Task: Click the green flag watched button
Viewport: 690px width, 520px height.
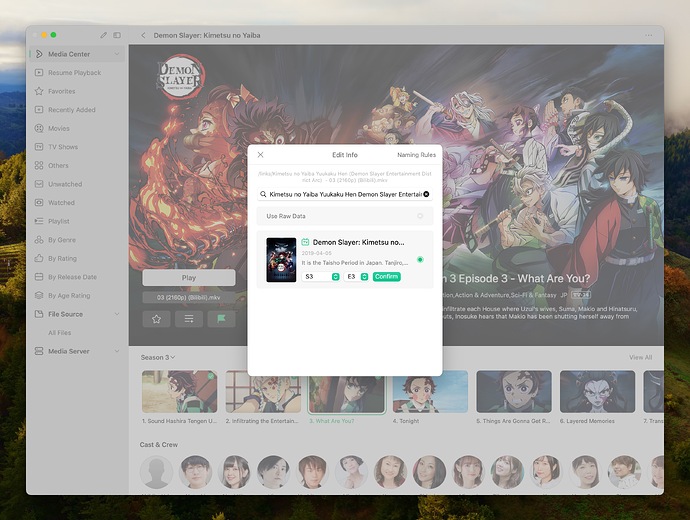Action: [x=221, y=319]
